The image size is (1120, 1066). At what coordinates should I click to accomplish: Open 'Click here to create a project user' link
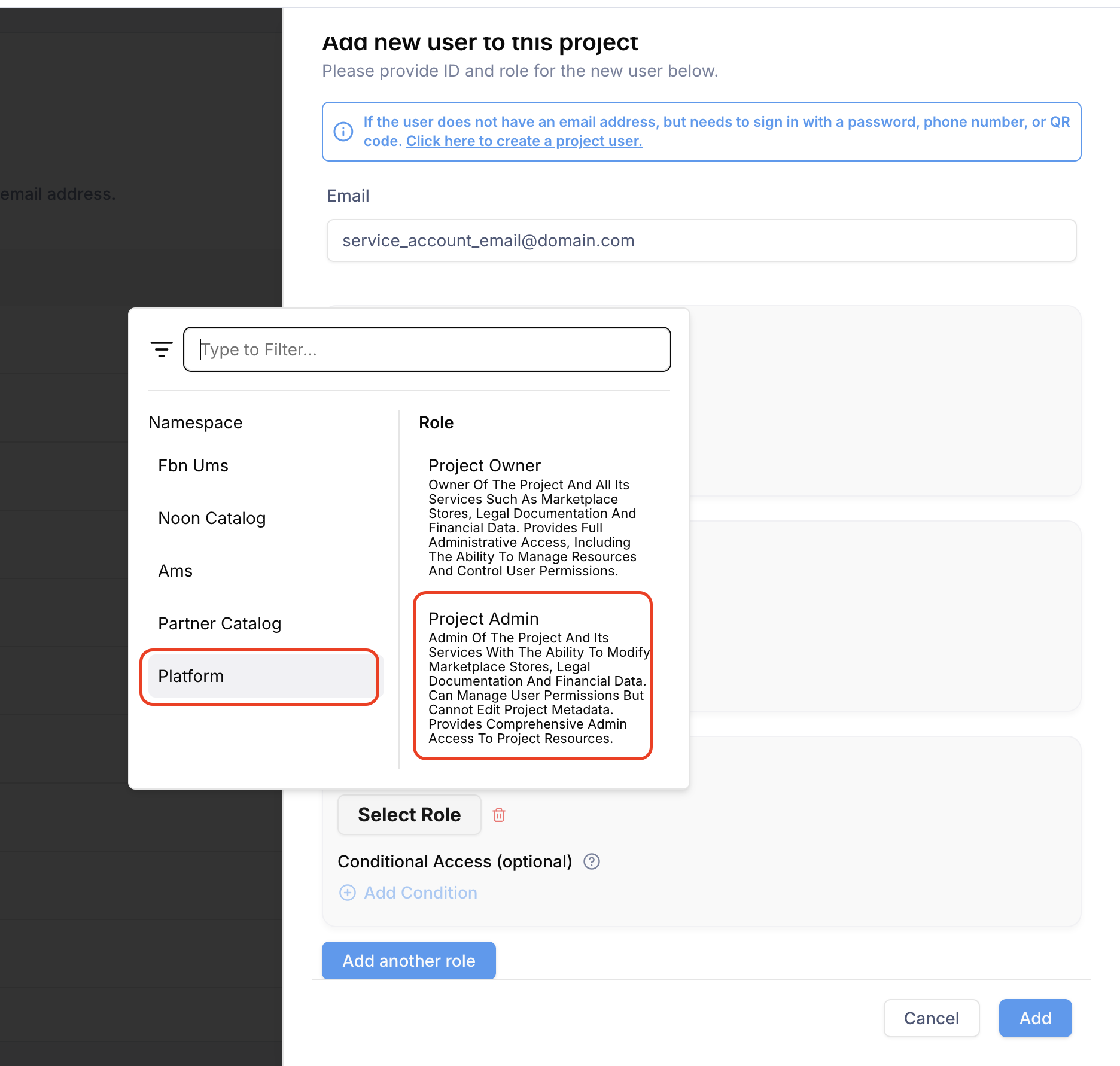point(524,141)
